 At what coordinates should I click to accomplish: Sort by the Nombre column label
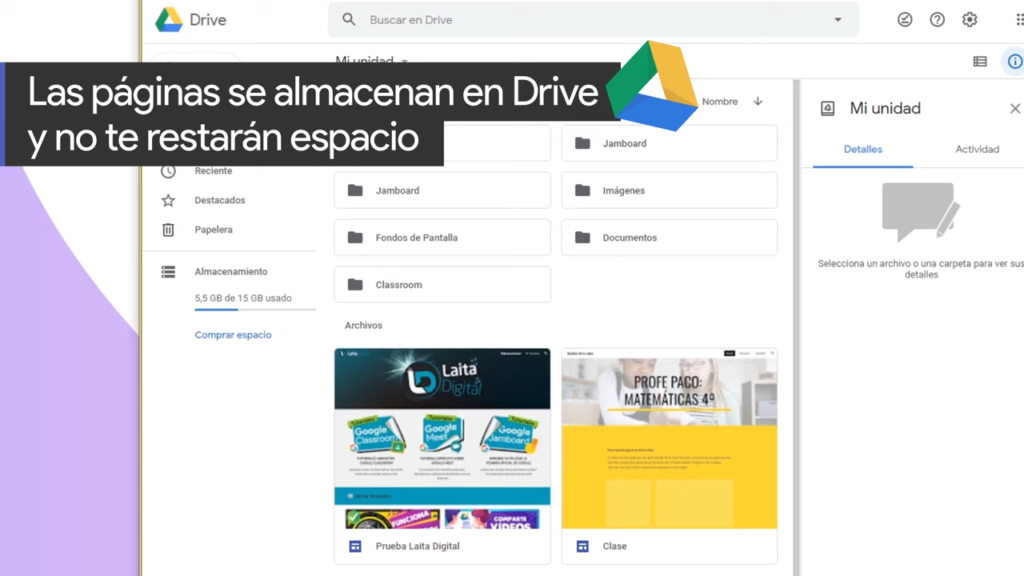tap(720, 101)
